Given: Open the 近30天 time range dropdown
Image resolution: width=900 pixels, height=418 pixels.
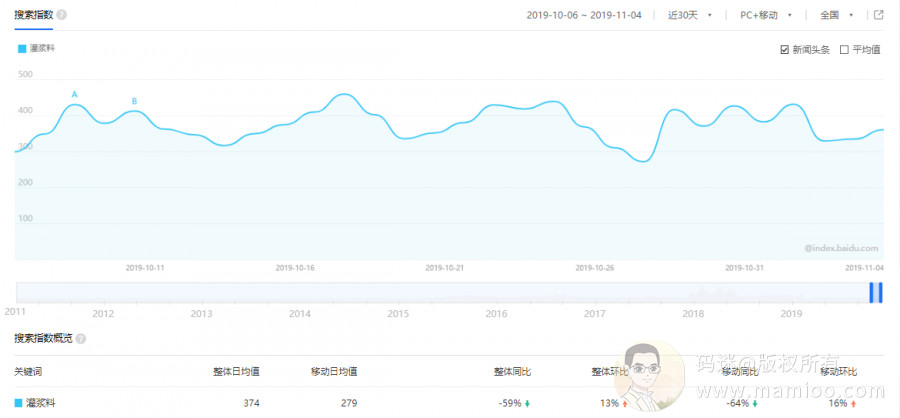Looking at the screenshot, I should tap(690, 15).
